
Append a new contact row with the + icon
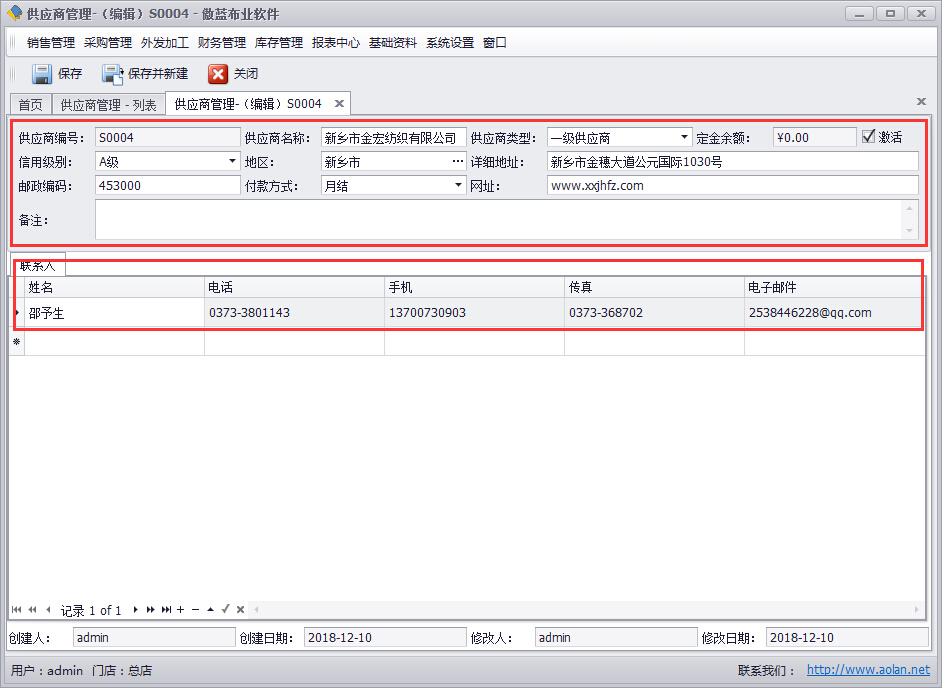tap(181, 609)
